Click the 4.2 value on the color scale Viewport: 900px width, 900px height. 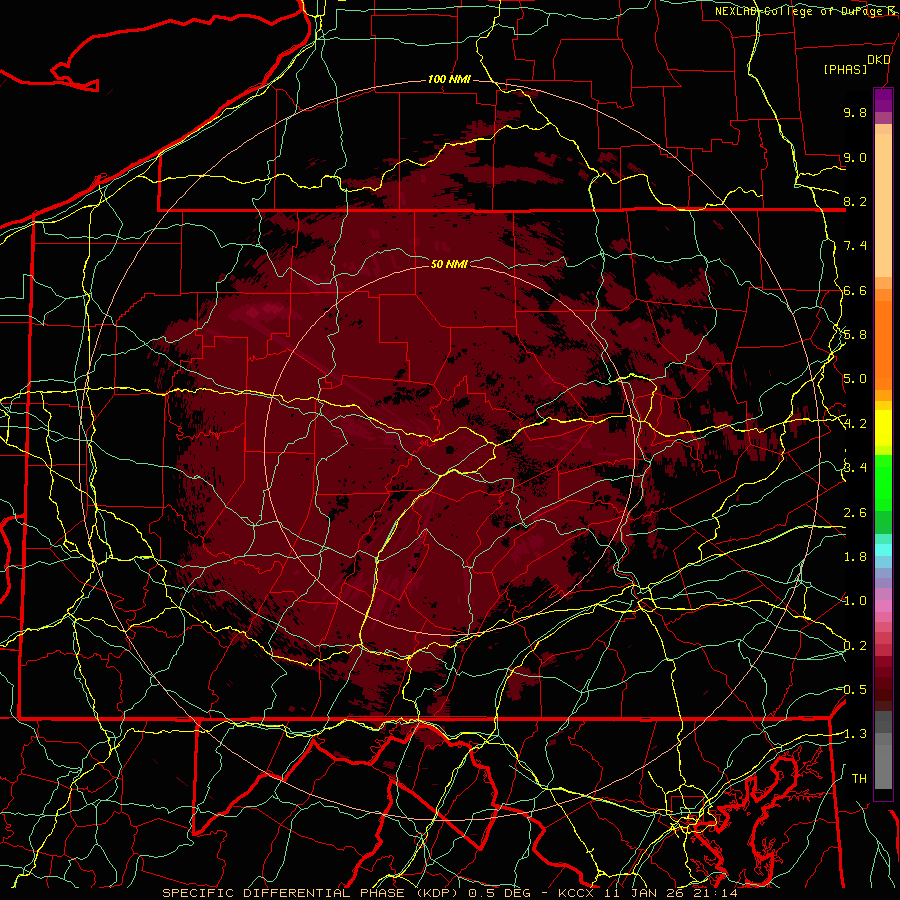pyautogui.click(x=855, y=424)
